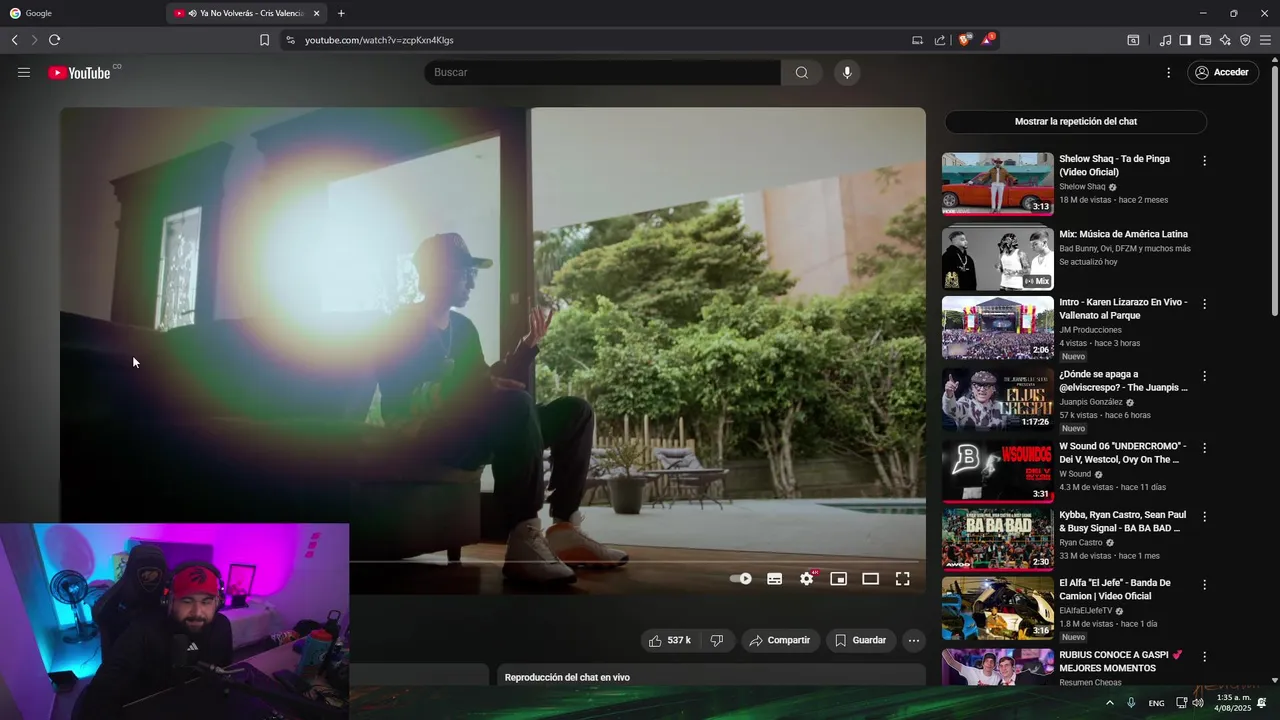This screenshot has width=1280, height=720.
Task: Click the Reproducción del chat en vivo heading
Action: [x=567, y=677]
